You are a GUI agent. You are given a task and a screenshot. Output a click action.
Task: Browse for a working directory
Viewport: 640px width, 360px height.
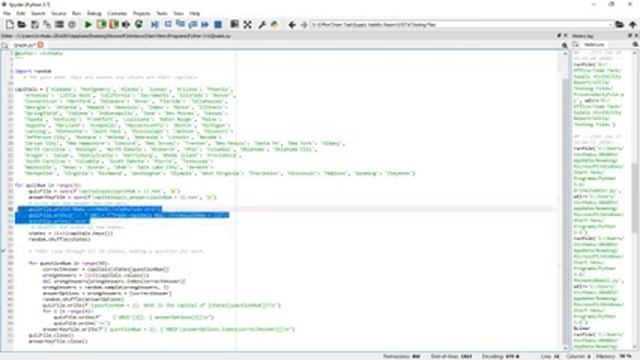[x=619, y=24]
